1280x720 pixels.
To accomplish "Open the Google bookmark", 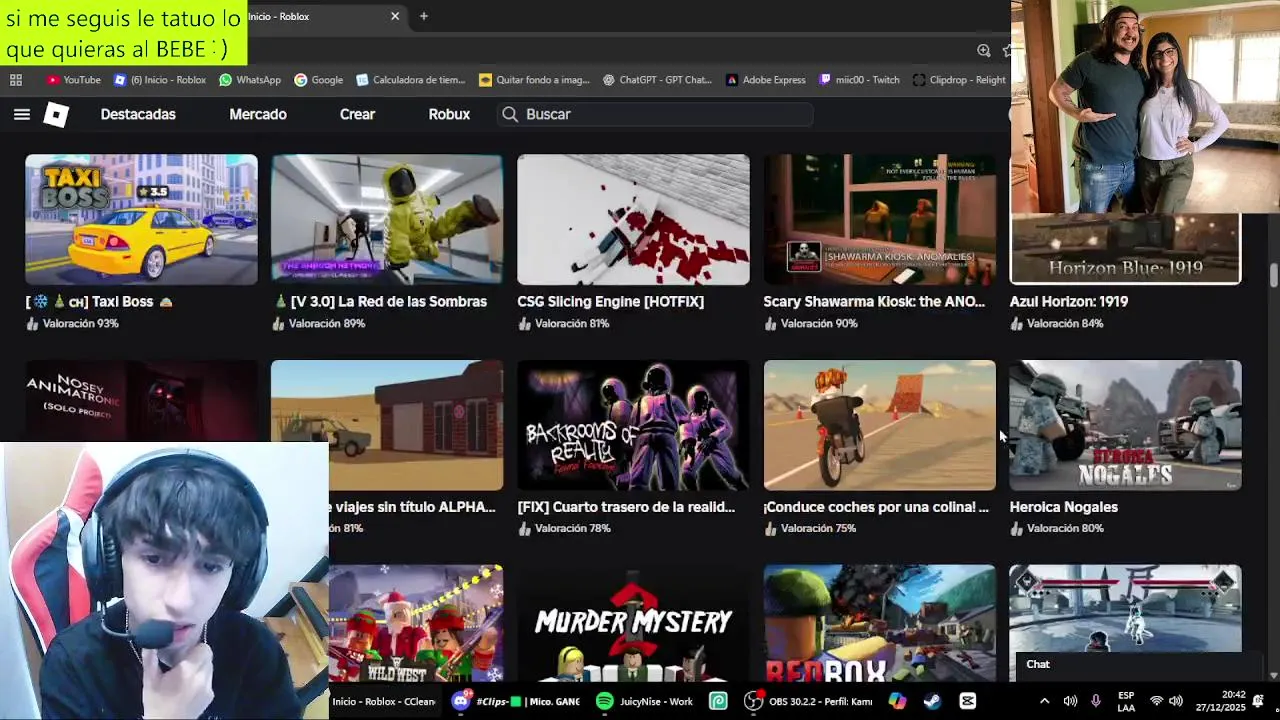I will [x=318, y=80].
